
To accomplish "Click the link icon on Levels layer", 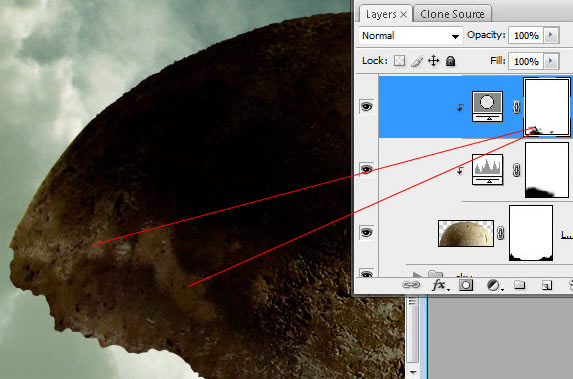I will [x=516, y=170].
